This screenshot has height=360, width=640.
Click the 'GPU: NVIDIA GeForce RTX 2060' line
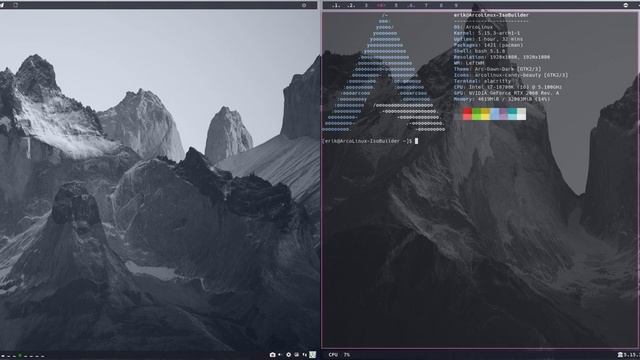tap(506, 93)
